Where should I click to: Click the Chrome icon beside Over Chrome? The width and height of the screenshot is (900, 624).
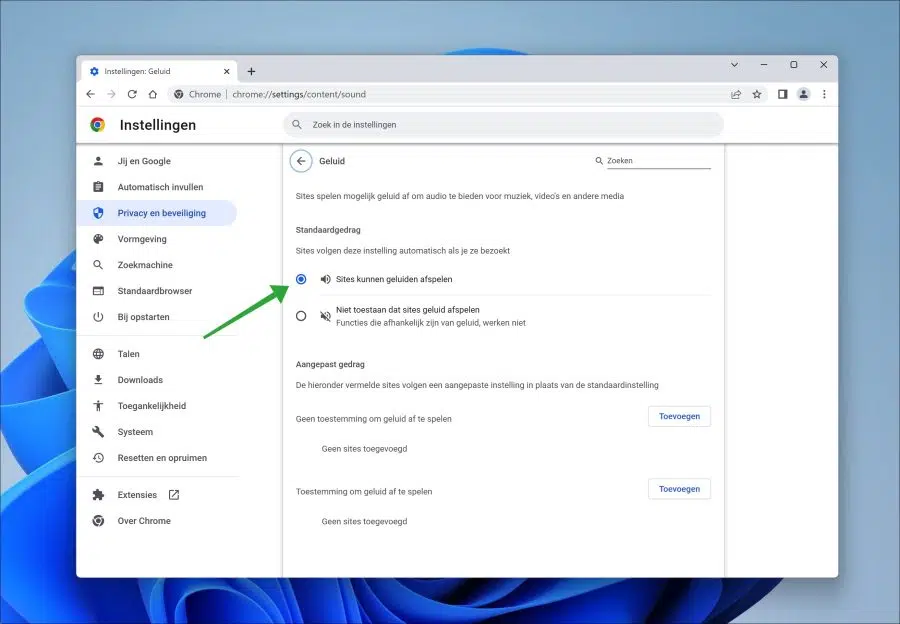point(98,521)
